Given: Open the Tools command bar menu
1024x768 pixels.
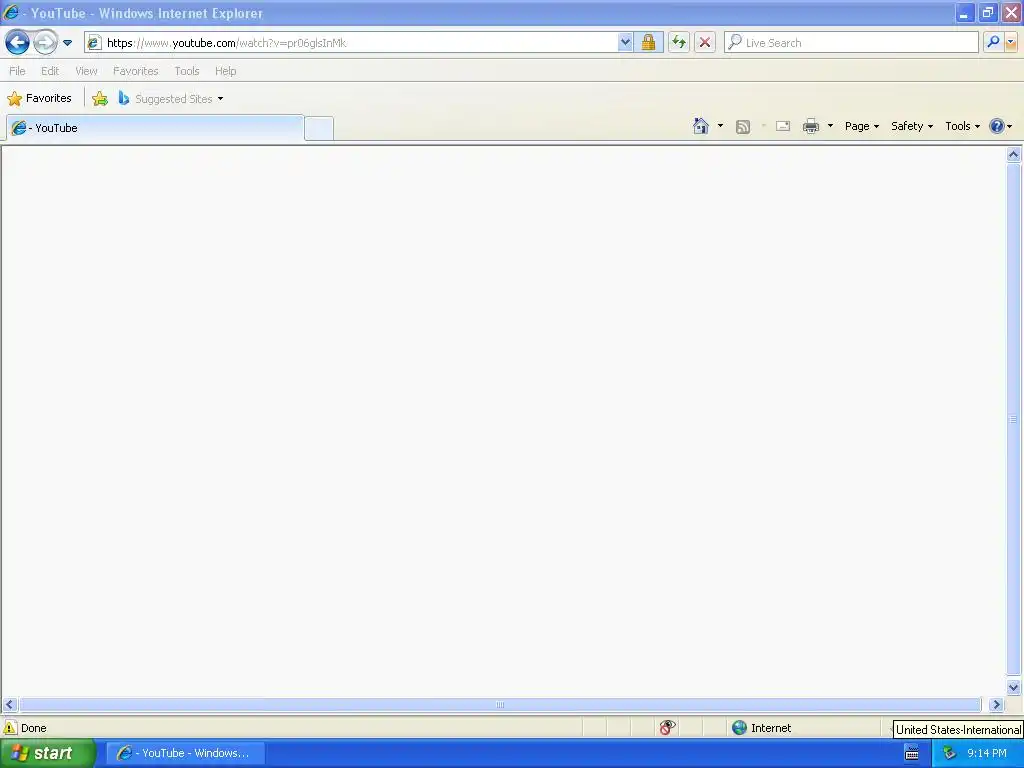Looking at the screenshot, I should [963, 126].
